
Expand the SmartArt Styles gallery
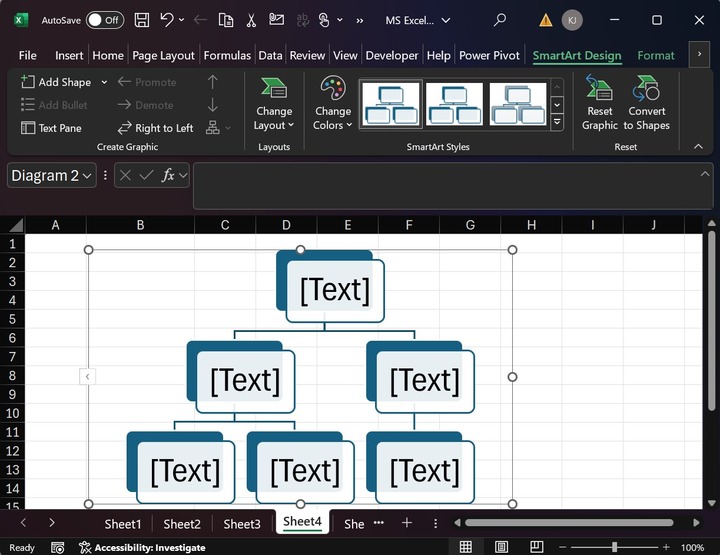coord(557,122)
